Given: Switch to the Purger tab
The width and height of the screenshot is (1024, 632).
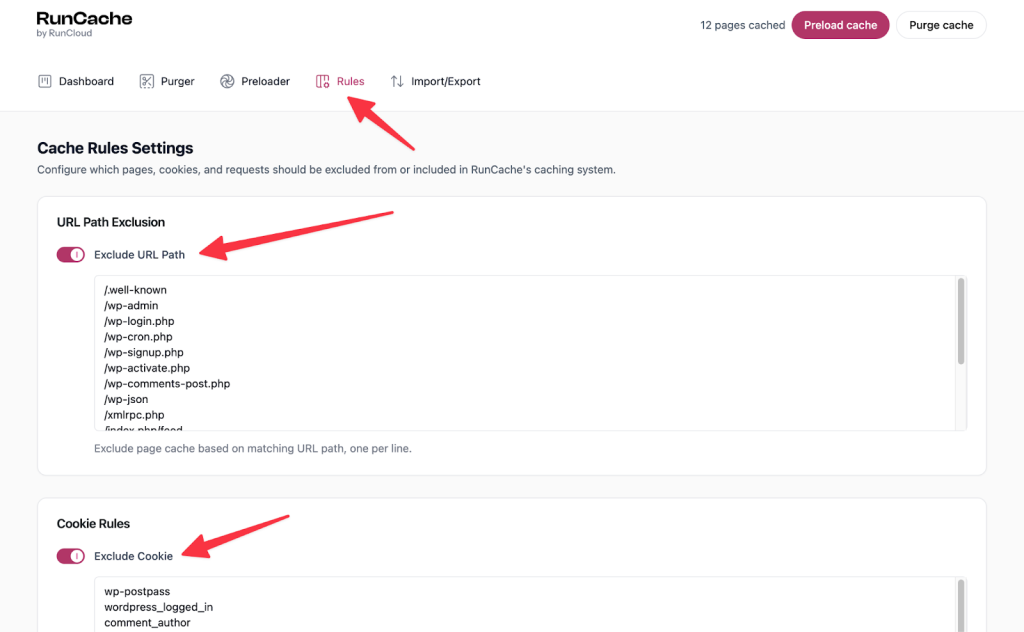Looking at the screenshot, I should click(x=167, y=82).
